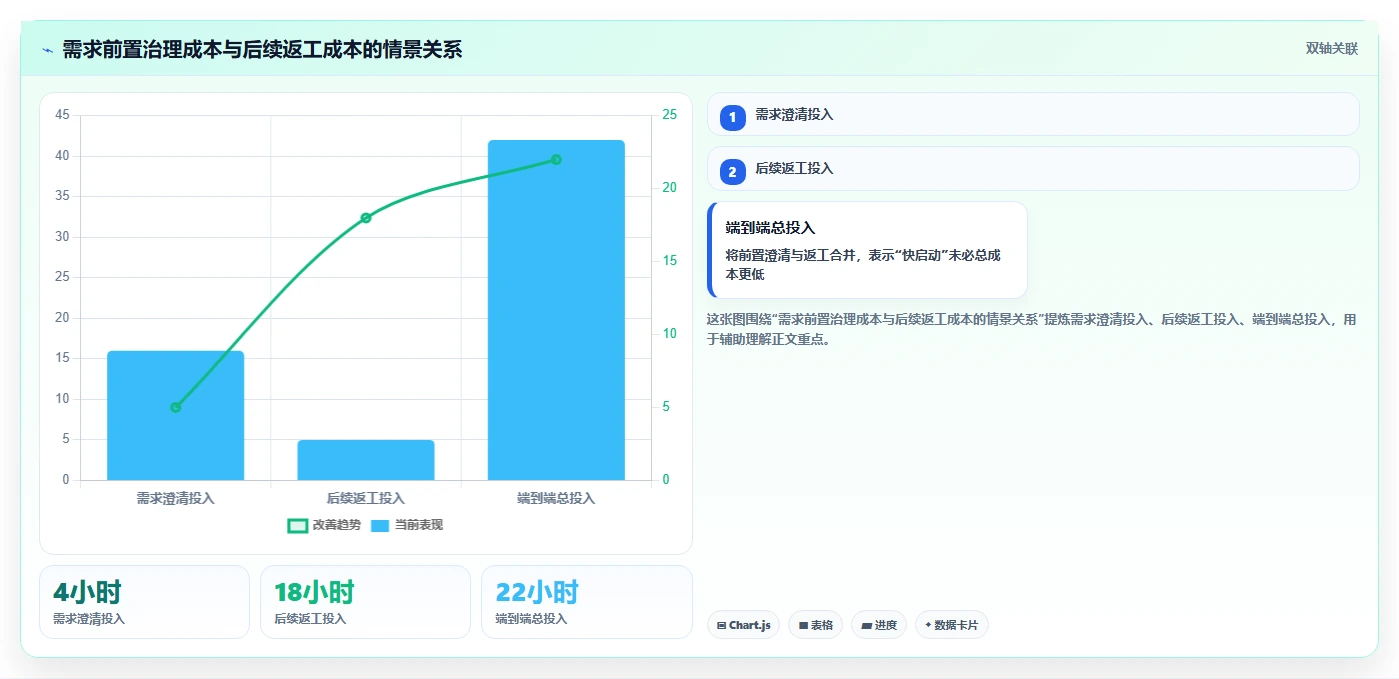Click the 端到端总投入 blue bar
The width and height of the screenshot is (1399, 679).
point(556,310)
